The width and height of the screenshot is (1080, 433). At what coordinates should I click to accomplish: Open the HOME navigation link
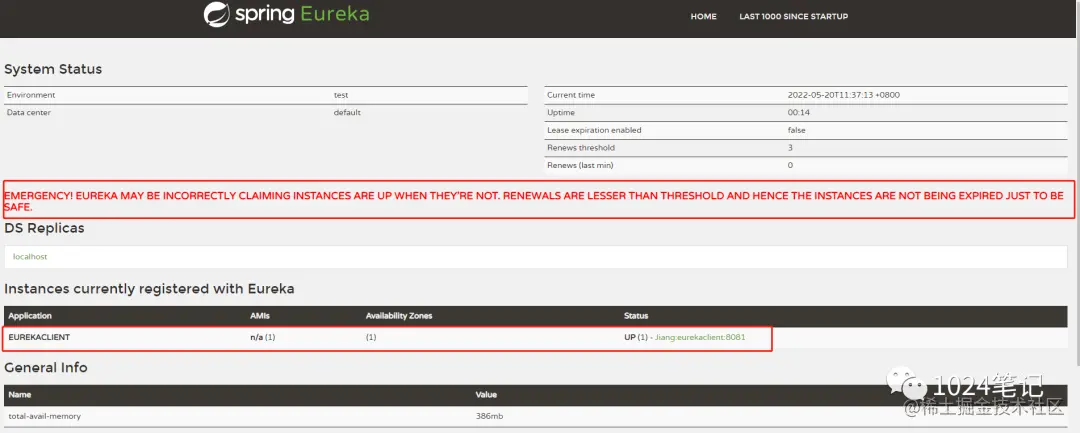coord(703,17)
